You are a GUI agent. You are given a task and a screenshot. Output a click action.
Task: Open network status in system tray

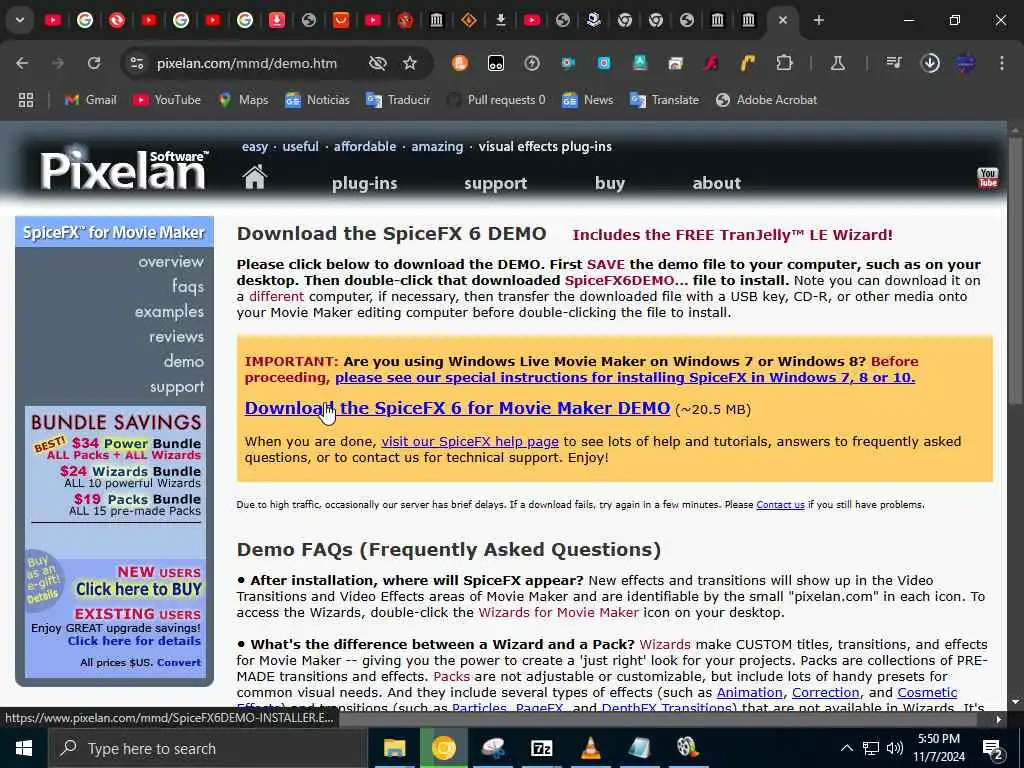(871, 748)
